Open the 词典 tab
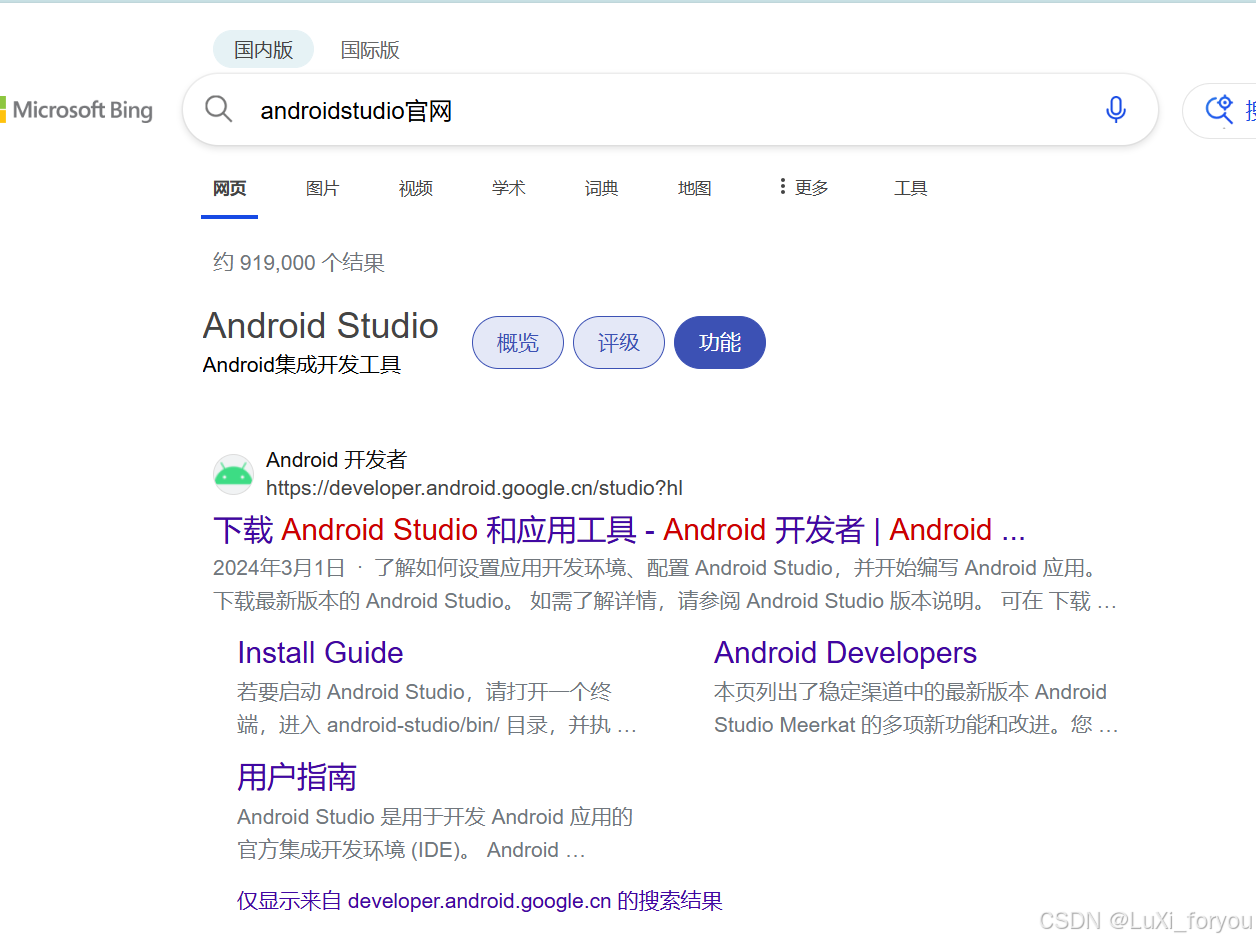 (x=601, y=188)
